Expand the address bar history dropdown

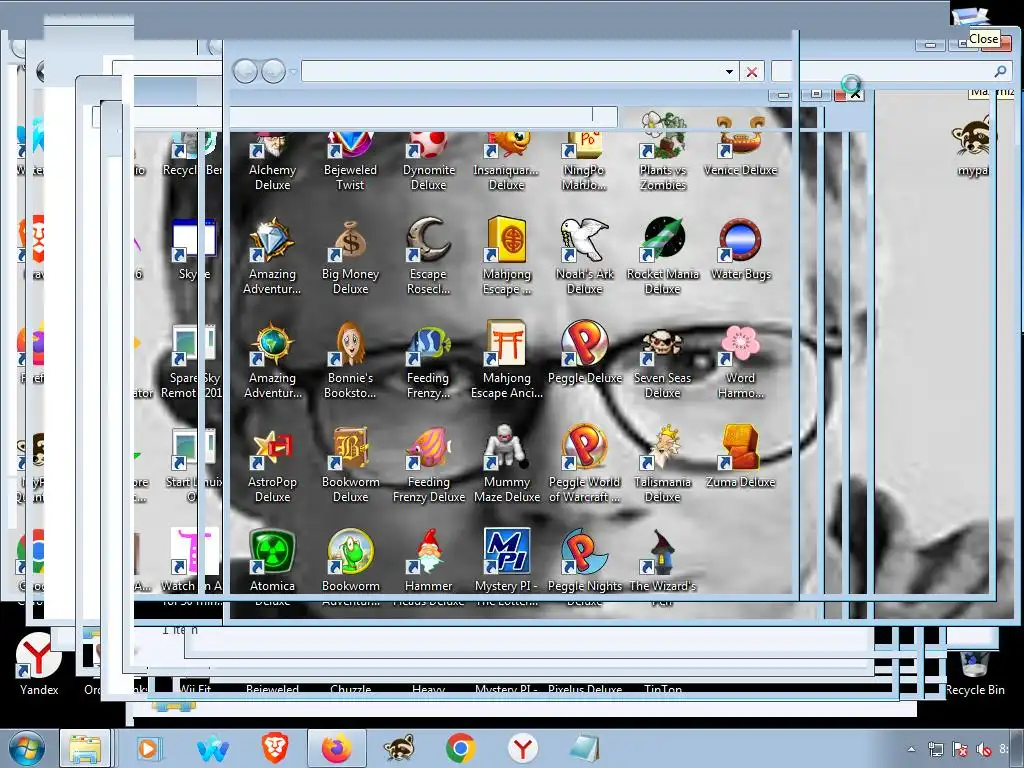(x=729, y=72)
